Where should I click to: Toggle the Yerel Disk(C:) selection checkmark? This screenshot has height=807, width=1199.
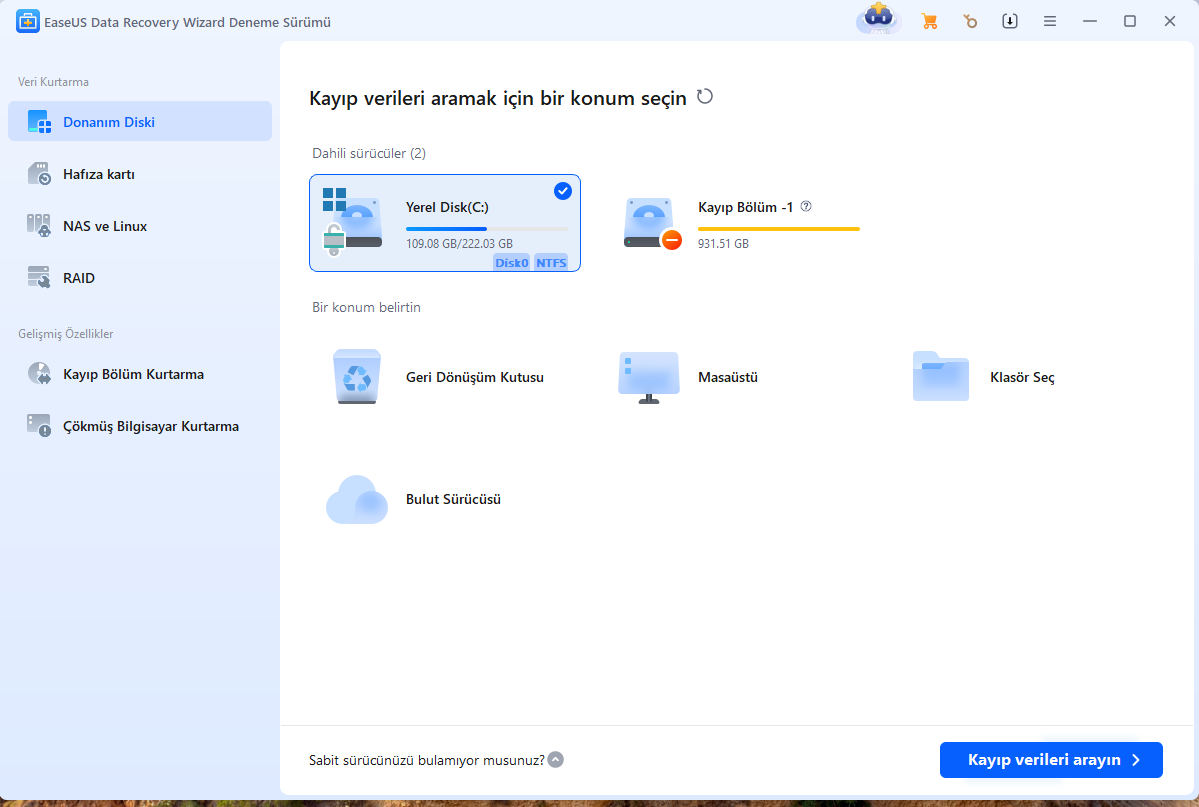click(563, 191)
